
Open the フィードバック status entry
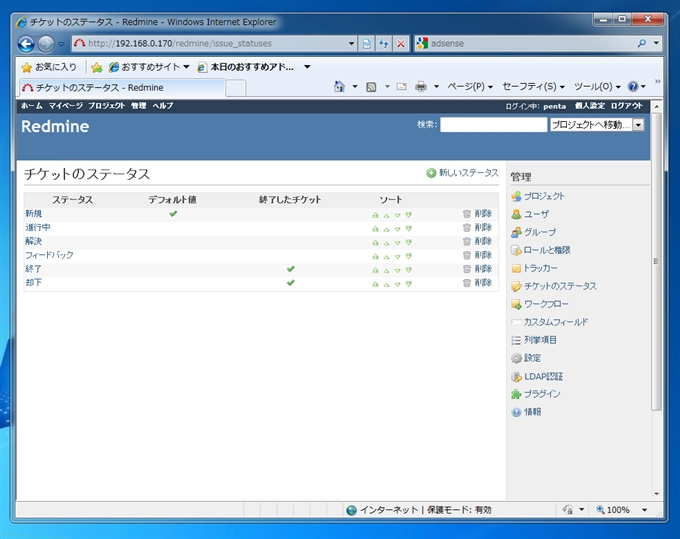tap(49, 255)
